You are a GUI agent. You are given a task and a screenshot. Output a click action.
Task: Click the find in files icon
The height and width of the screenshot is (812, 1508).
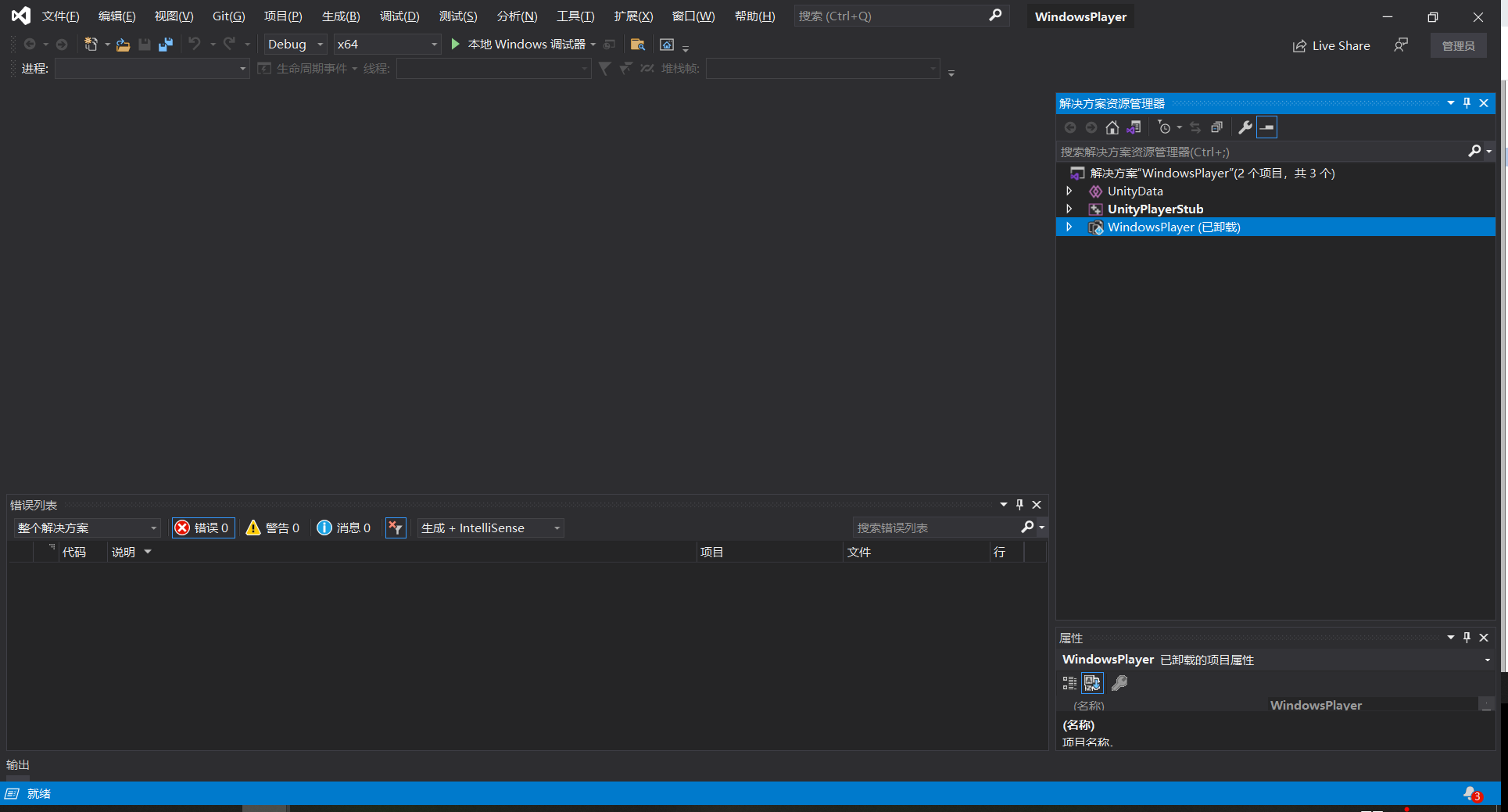coord(638,45)
